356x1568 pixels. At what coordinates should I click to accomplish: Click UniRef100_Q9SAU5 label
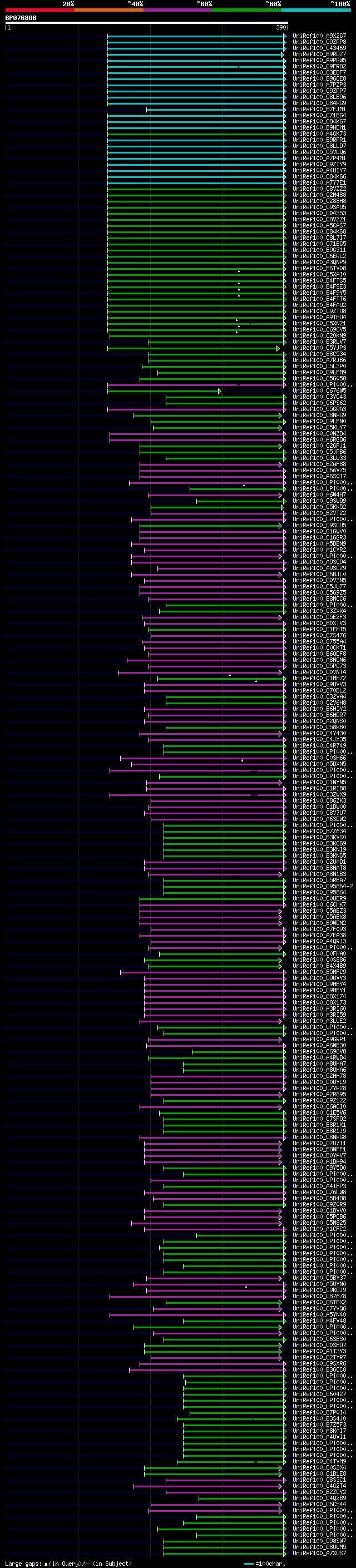(x=319, y=207)
